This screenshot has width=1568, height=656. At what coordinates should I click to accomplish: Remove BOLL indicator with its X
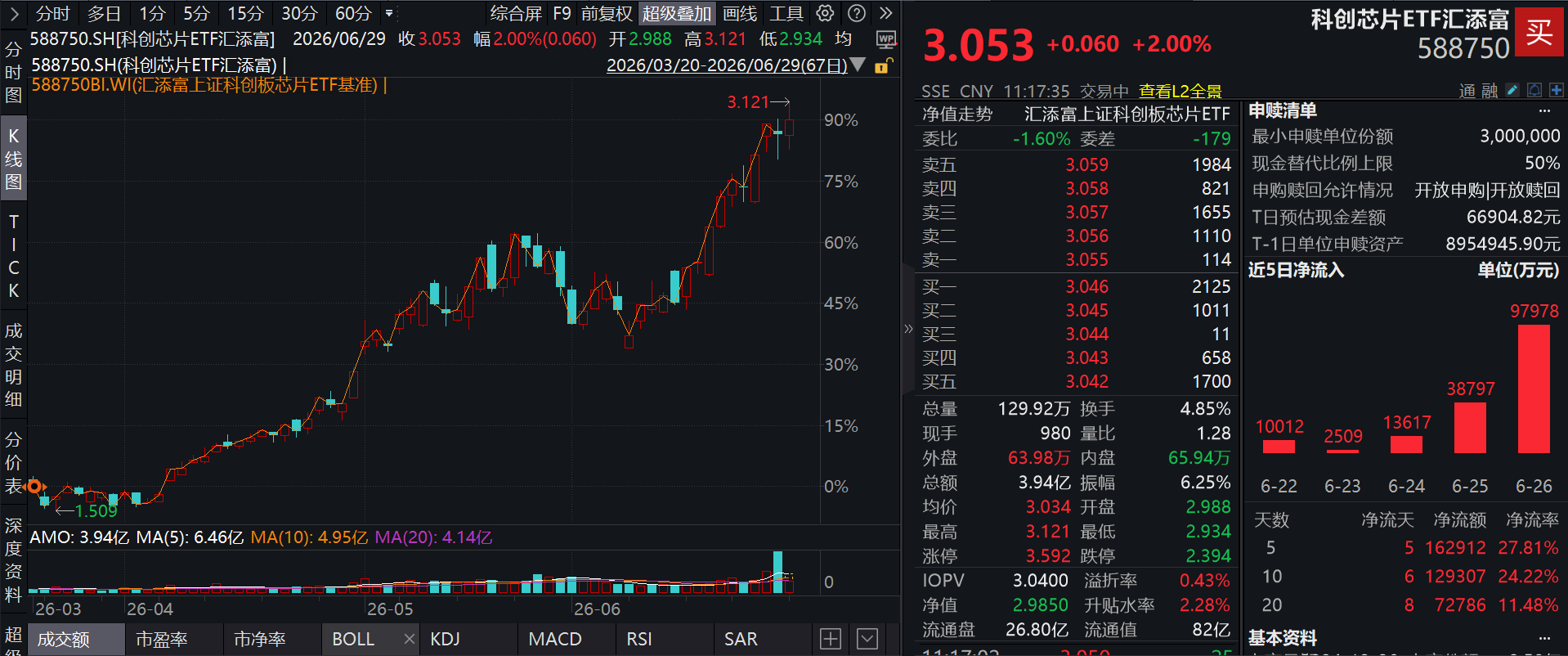coord(410,639)
